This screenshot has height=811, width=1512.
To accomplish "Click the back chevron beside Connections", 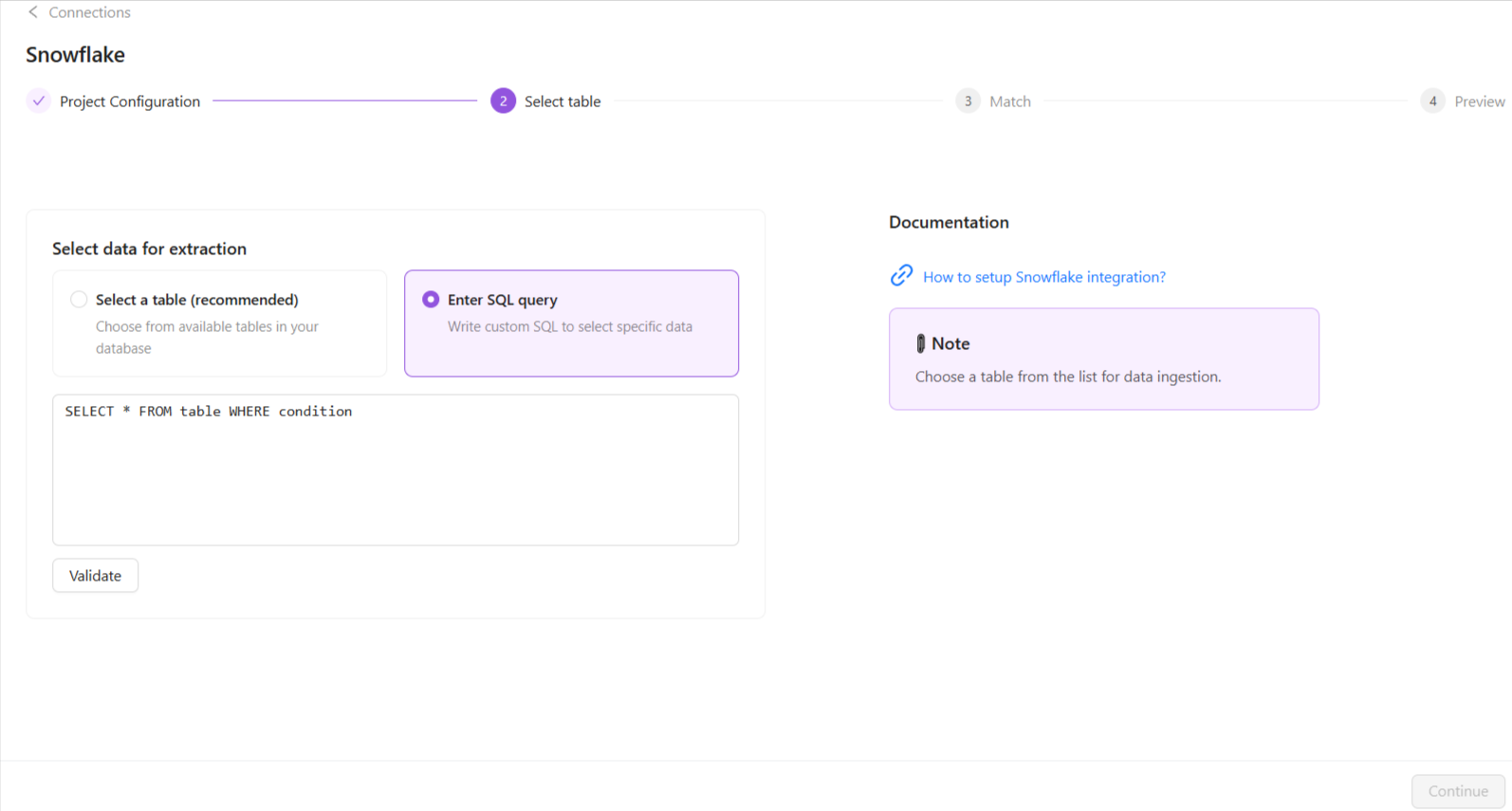I will pyautogui.click(x=33, y=12).
